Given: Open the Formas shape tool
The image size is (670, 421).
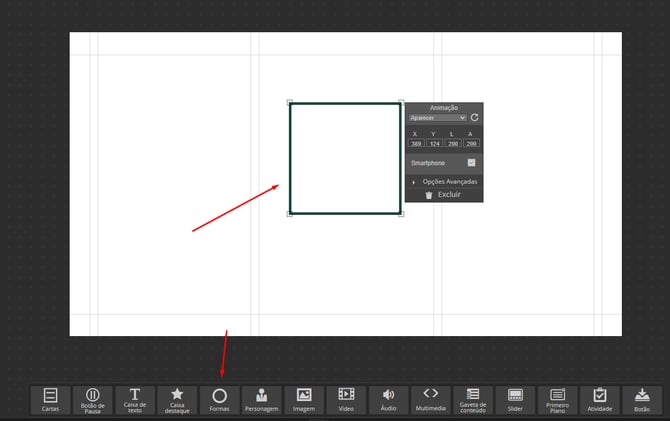Looking at the screenshot, I should click(219, 400).
